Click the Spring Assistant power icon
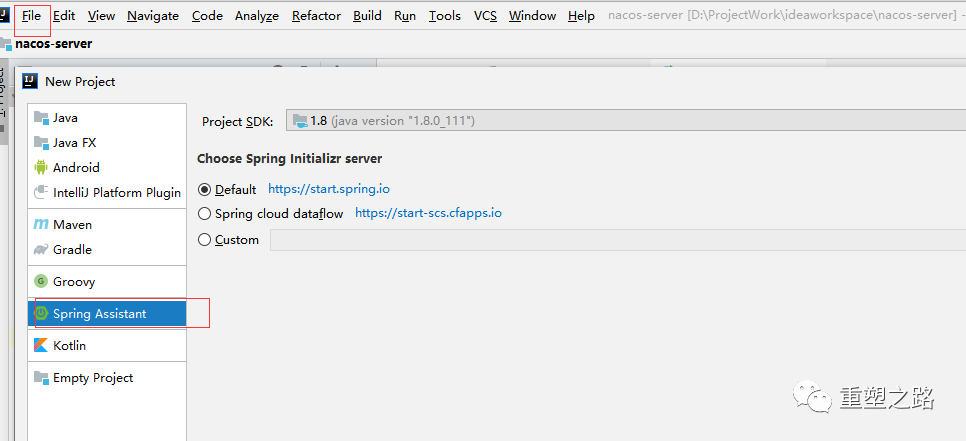This screenshot has width=966, height=441. point(41,314)
